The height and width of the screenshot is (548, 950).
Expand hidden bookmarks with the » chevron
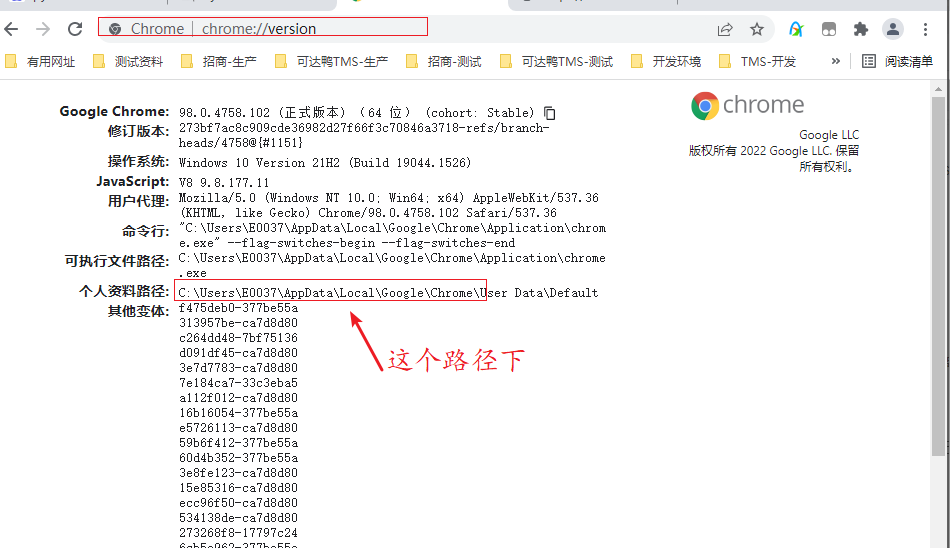[835, 61]
